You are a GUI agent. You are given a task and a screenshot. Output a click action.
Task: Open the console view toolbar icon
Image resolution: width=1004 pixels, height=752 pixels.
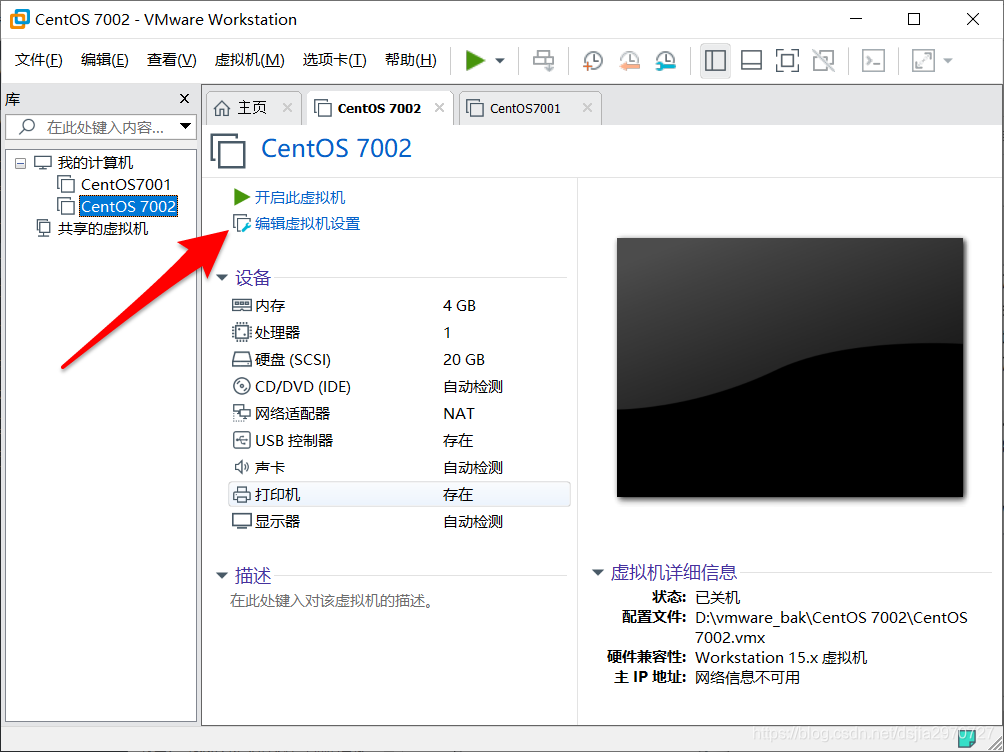[x=873, y=61]
